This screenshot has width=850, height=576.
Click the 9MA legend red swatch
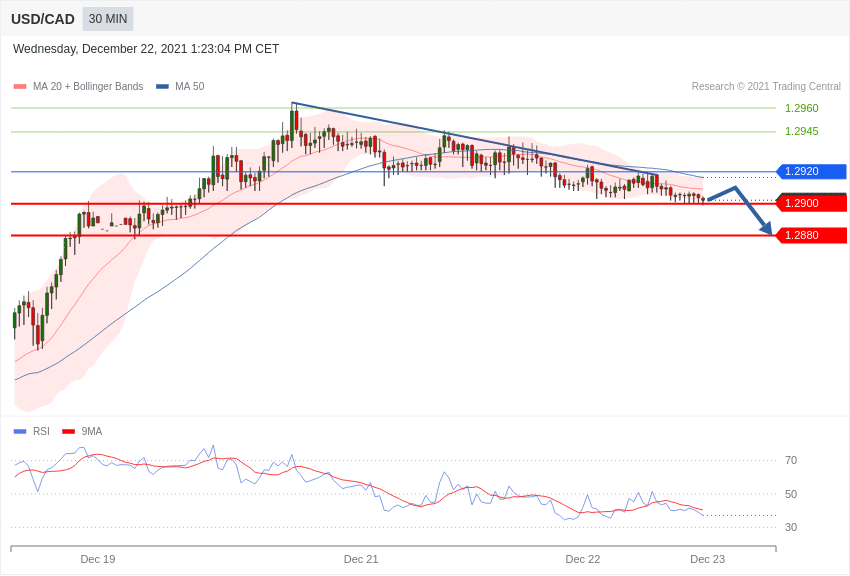[69, 431]
